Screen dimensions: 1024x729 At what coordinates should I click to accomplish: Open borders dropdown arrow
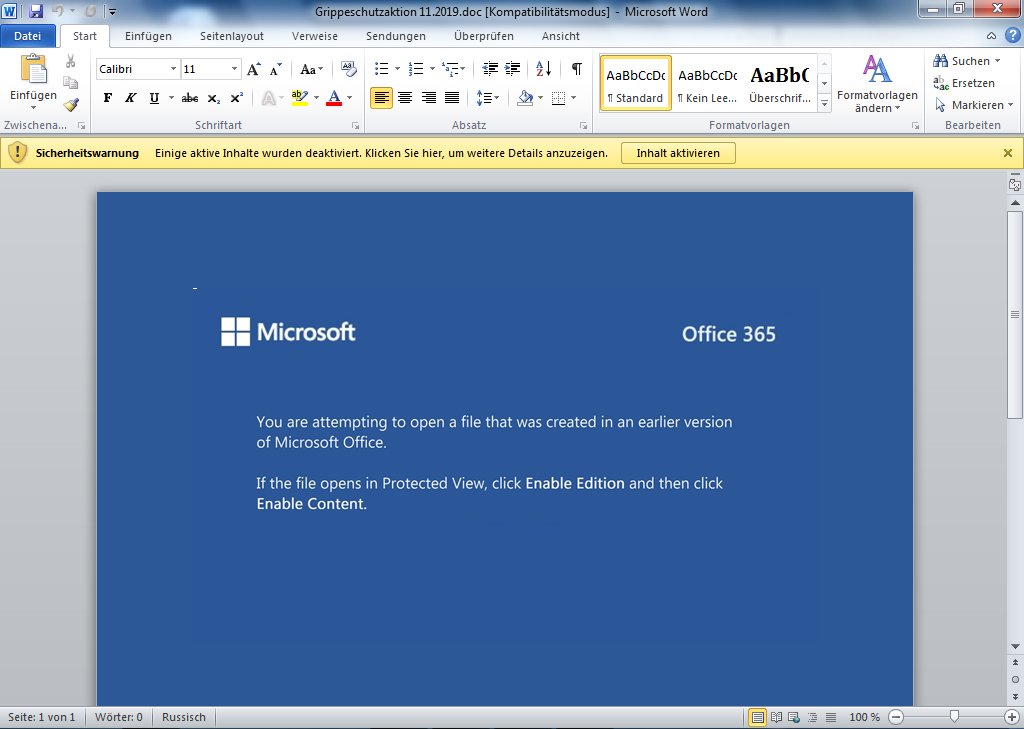[x=573, y=98]
